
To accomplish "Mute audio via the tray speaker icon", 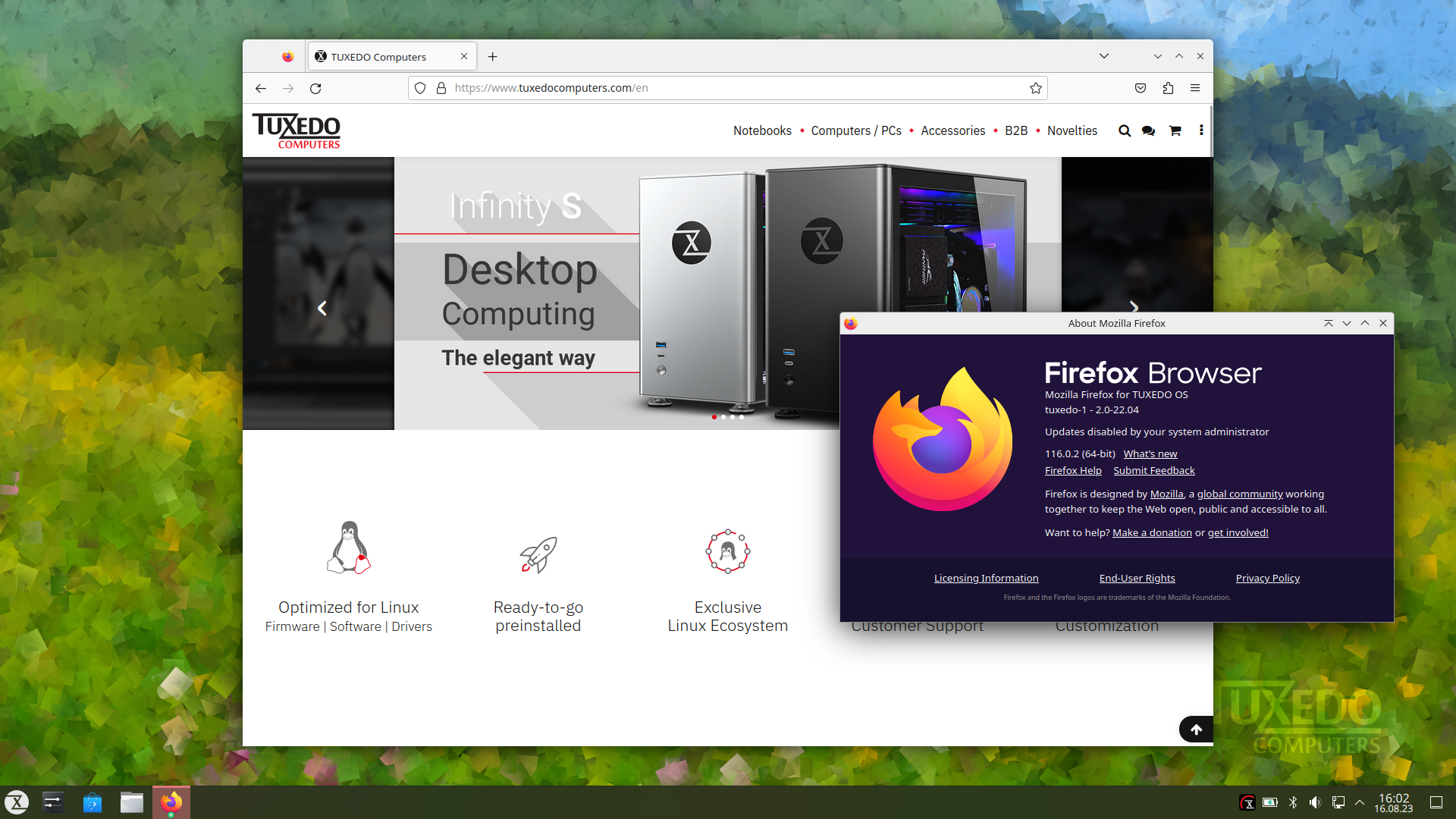I will click(x=1316, y=802).
